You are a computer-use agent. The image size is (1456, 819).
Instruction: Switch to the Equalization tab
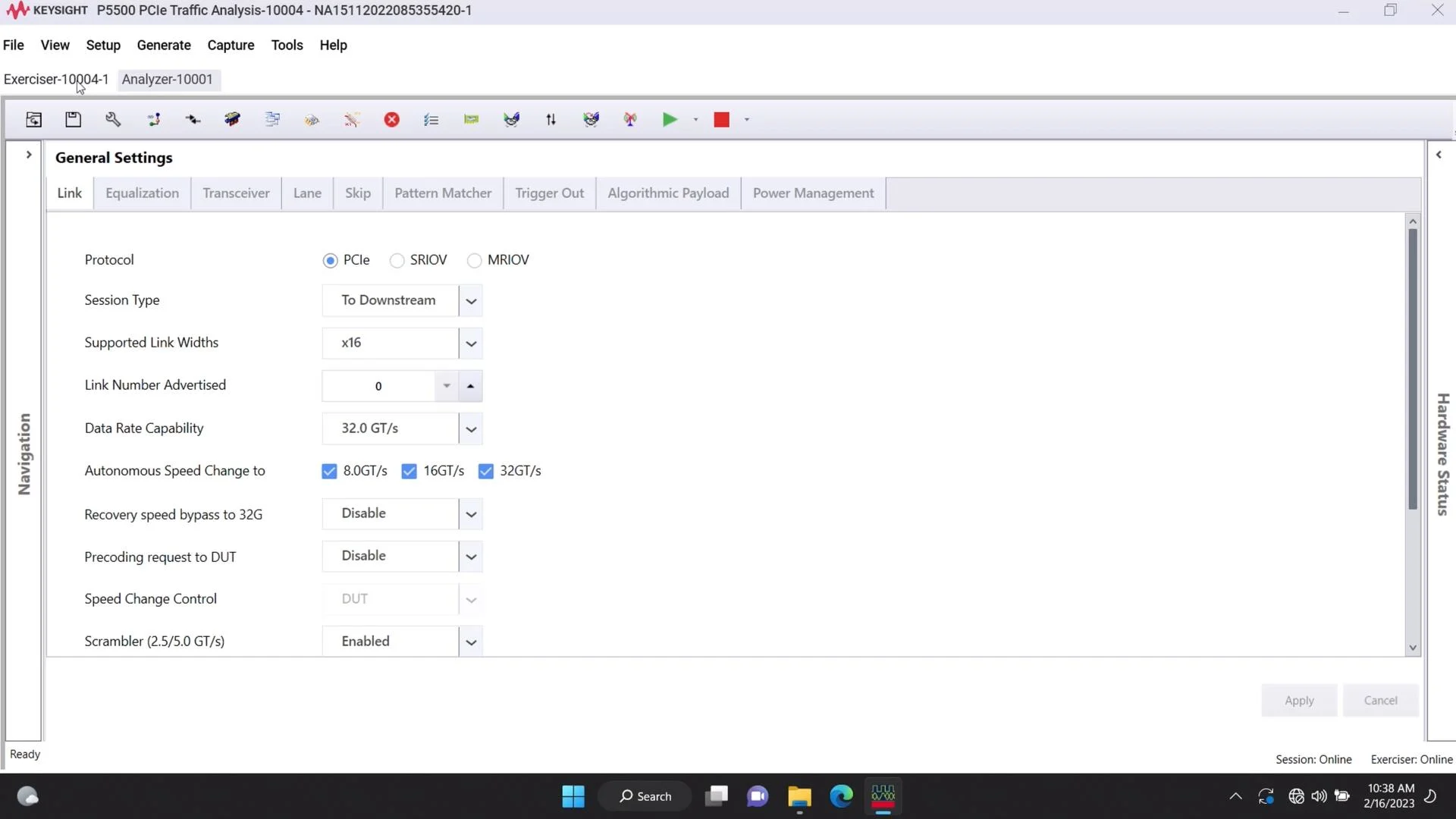142,193
